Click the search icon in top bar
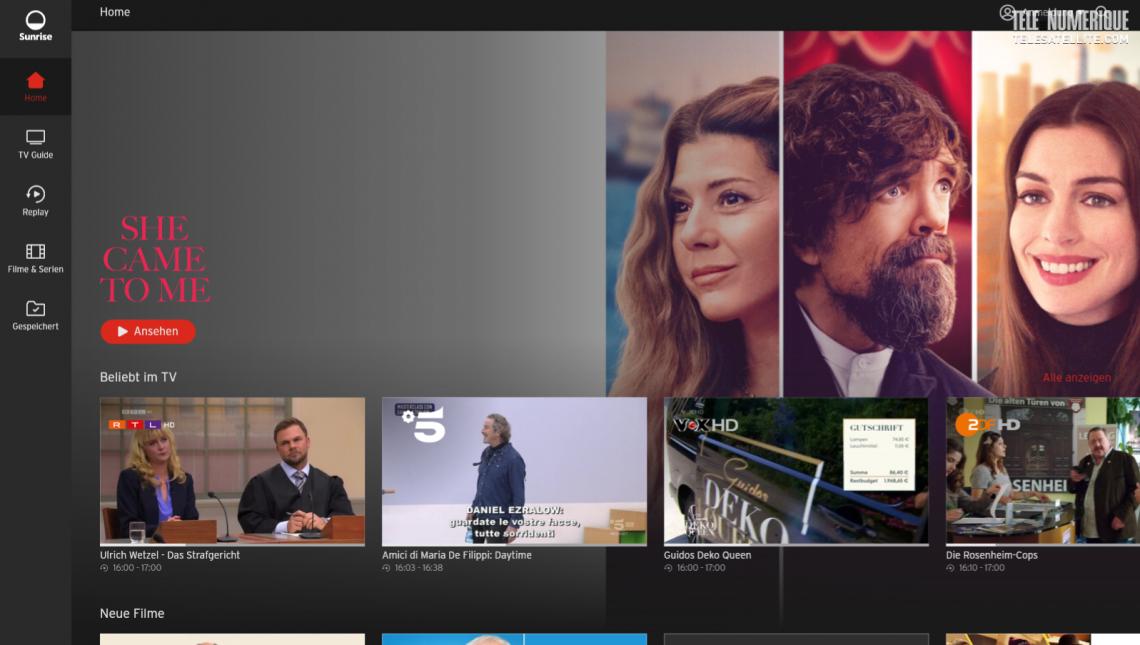Viewport: 1140px width, 645px height. click(x=1102, y=13)
